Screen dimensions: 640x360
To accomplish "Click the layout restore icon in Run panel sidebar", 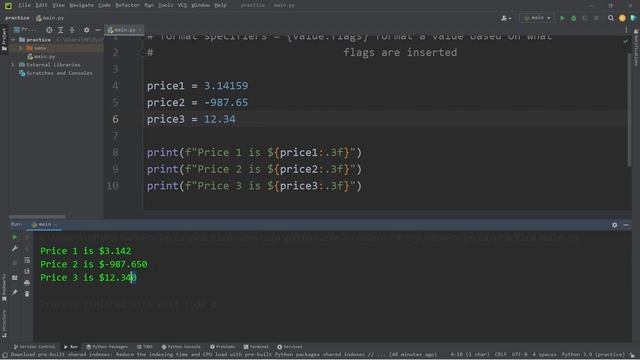I will (15, 278).
